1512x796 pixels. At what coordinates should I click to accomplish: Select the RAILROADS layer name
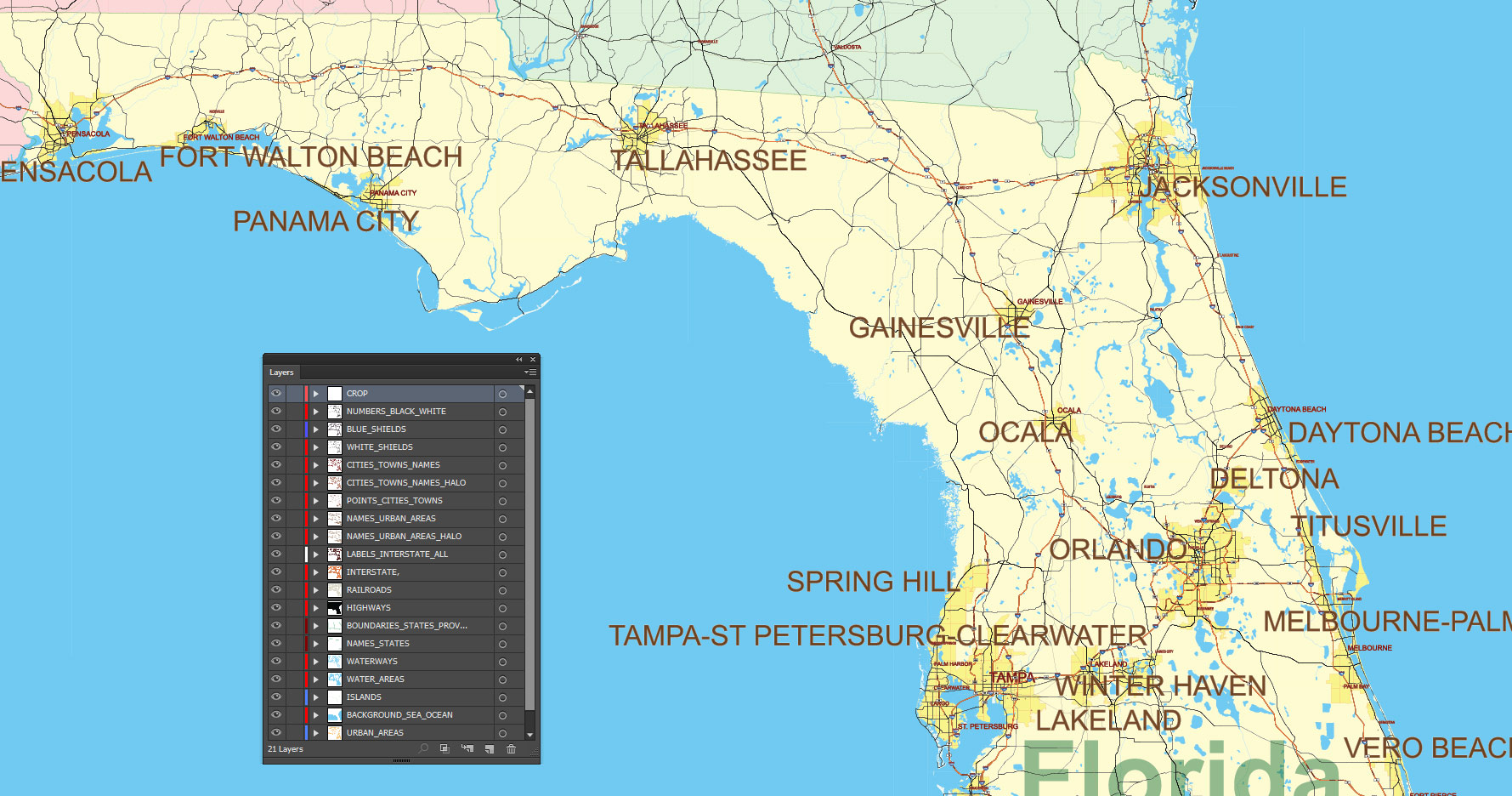pyautogui.click(x=369, y=590)
